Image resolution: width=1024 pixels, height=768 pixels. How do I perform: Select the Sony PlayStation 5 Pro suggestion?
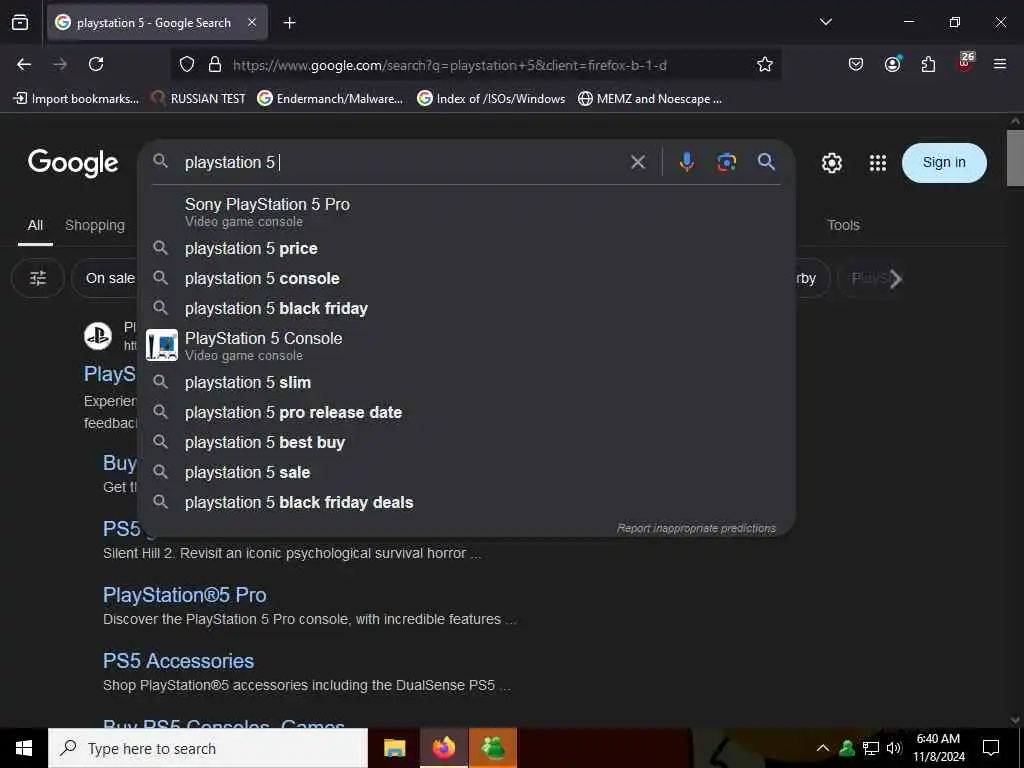point(466,212)
